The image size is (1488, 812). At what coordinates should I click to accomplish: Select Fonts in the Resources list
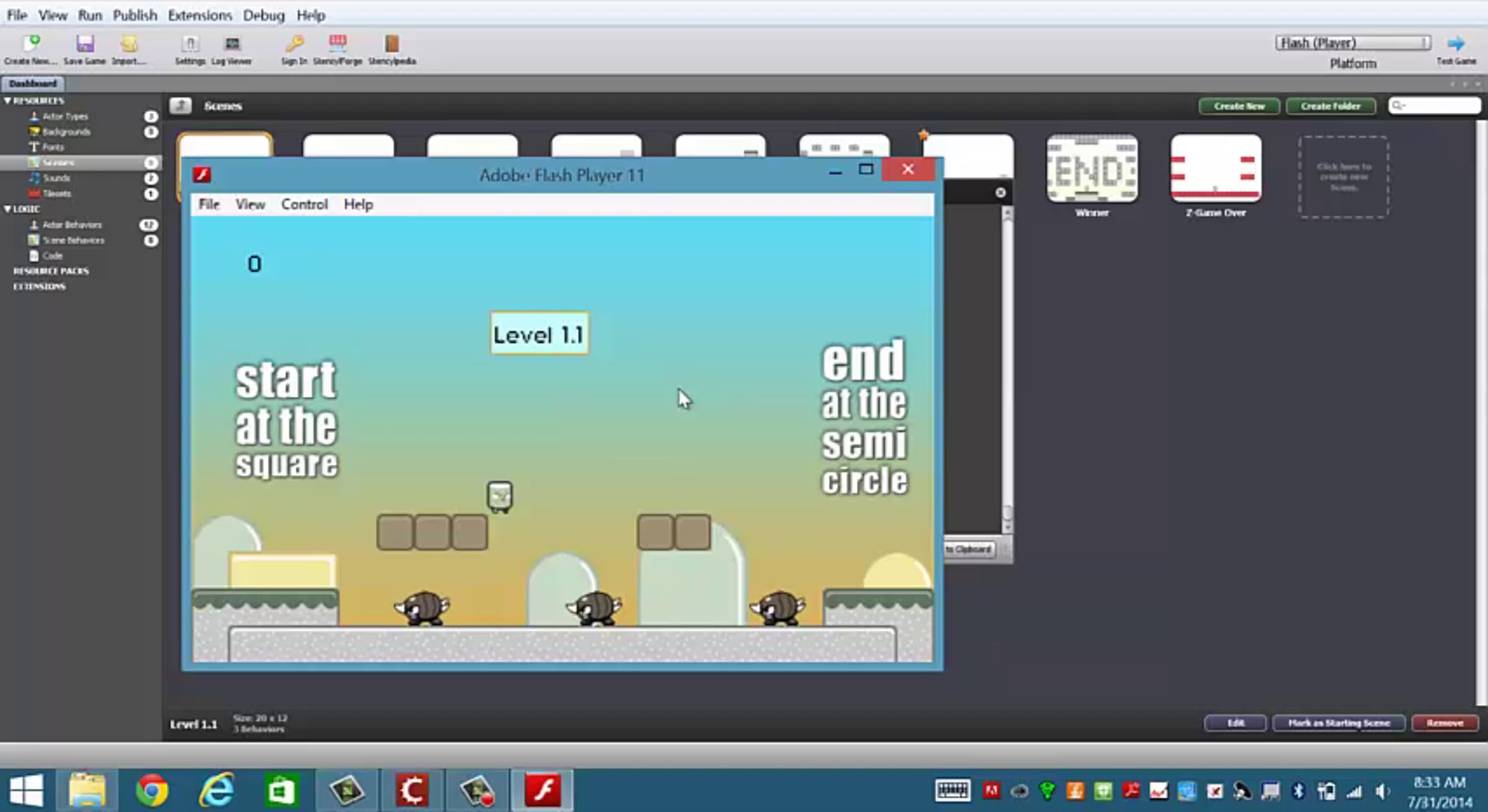pos(53,148)
